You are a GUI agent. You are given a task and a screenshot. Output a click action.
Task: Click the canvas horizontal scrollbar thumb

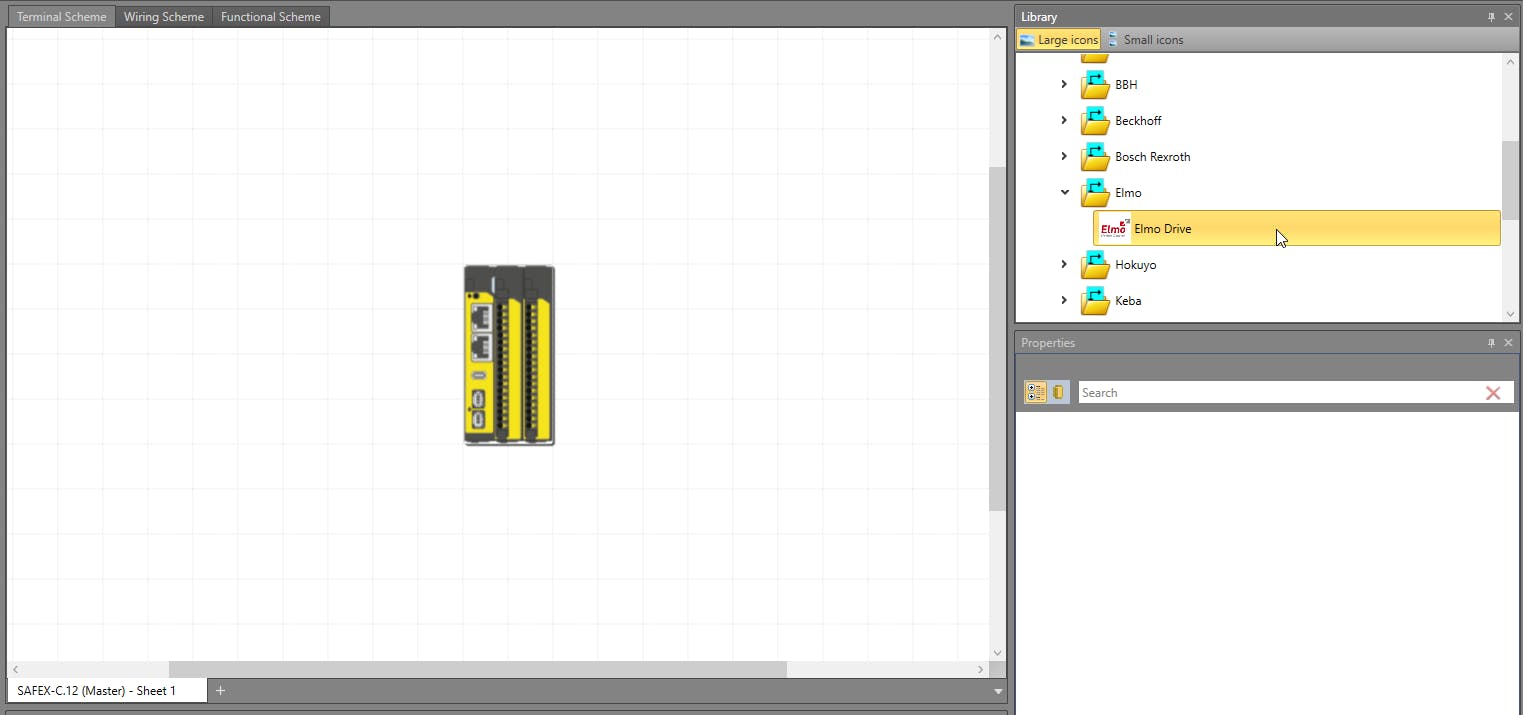point(477,669)
